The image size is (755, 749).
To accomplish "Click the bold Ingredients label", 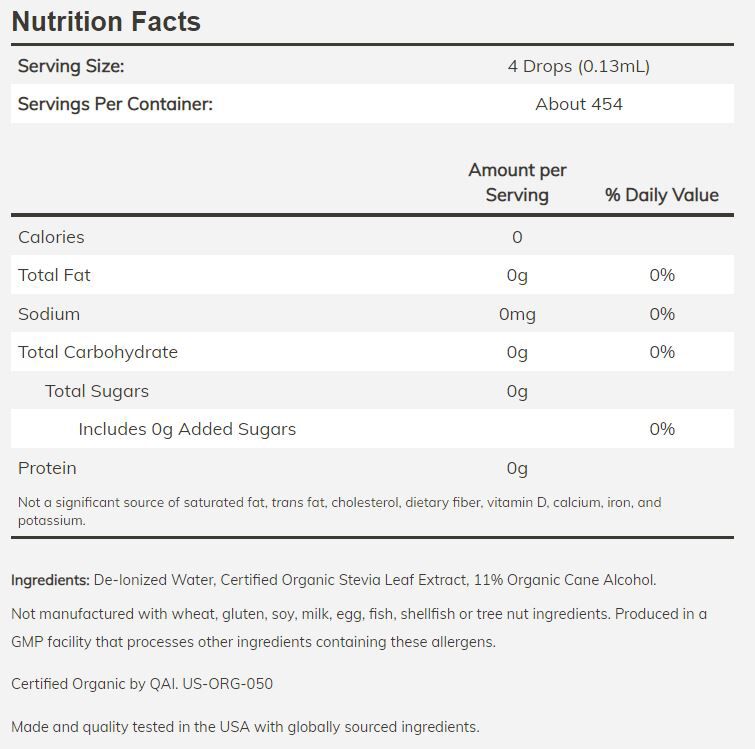I will (50, 580).
